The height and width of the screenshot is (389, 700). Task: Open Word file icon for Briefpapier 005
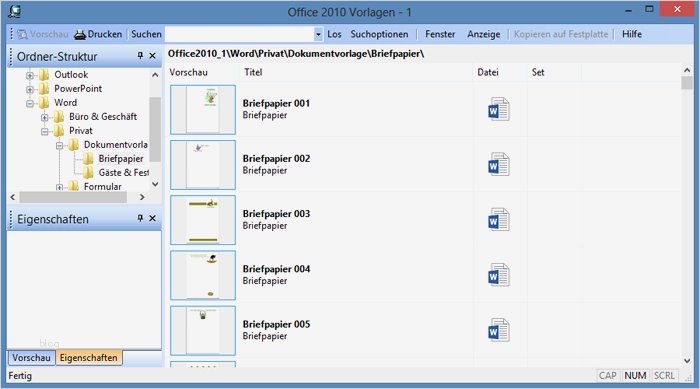[499, 330]
